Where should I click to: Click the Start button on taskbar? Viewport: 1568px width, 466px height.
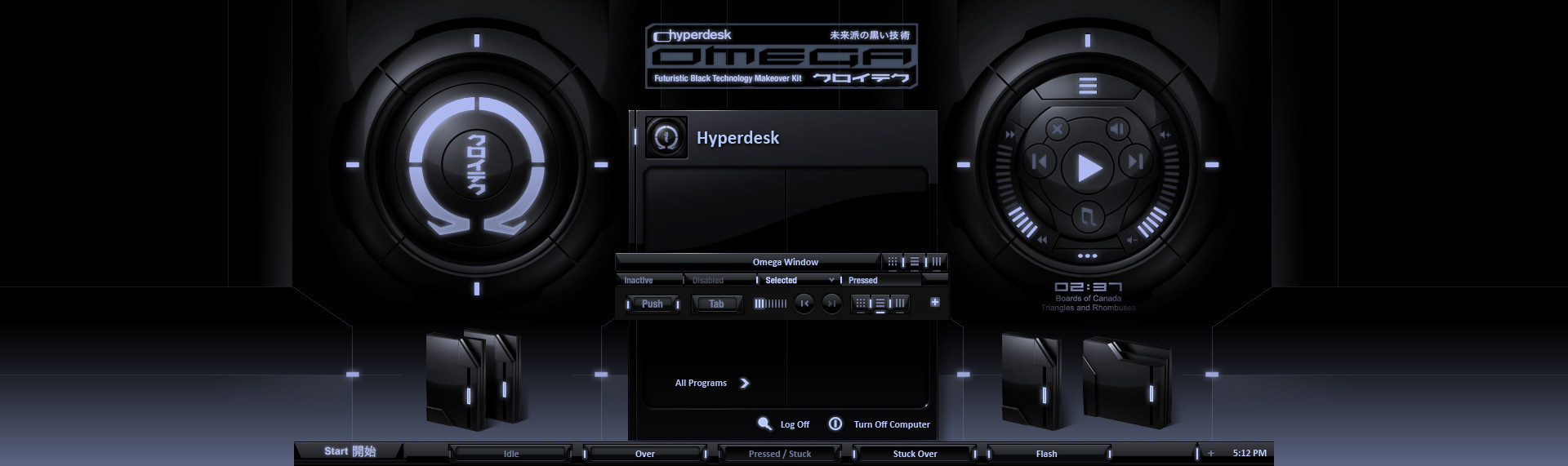350,451
